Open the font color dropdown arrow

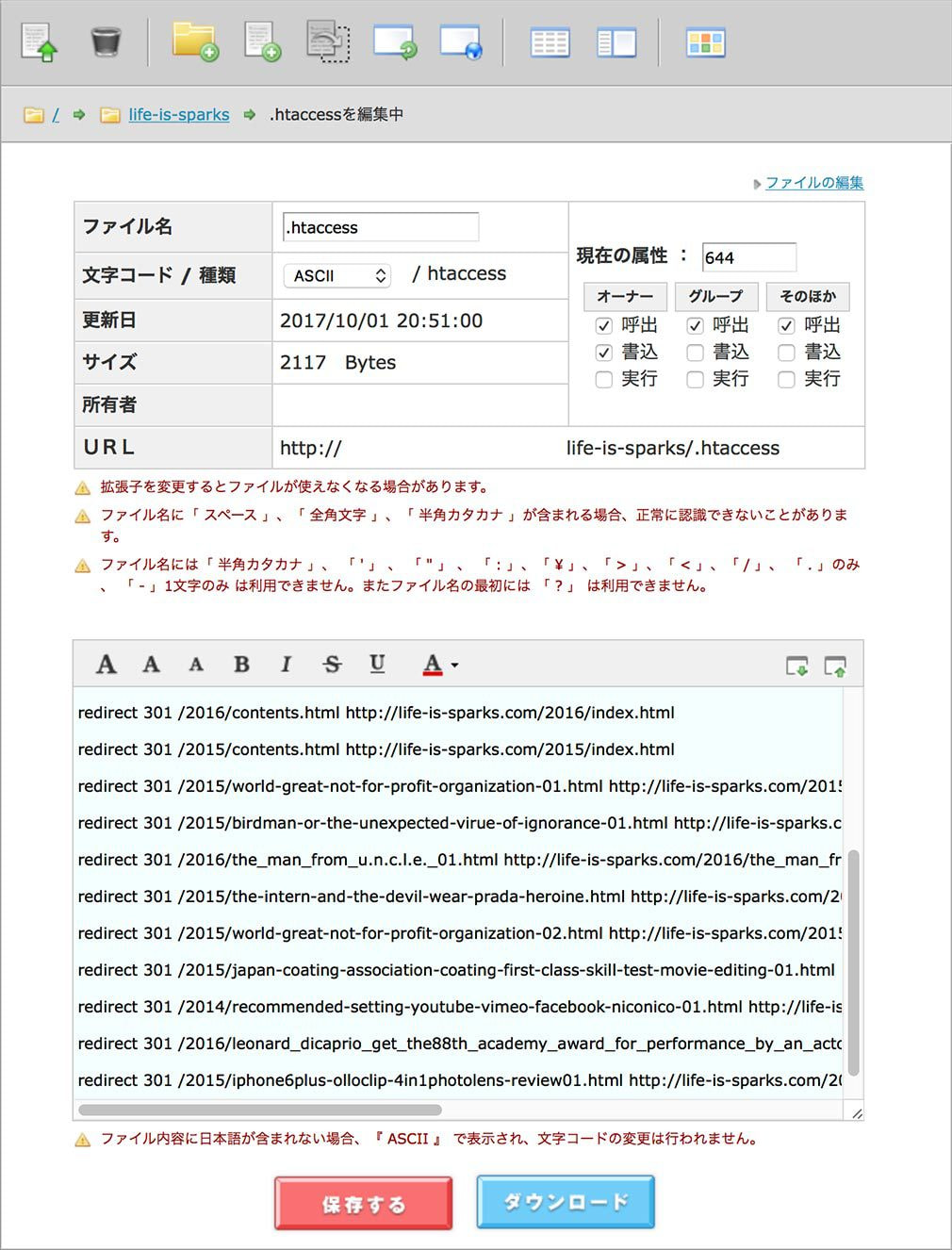point(455,666)
